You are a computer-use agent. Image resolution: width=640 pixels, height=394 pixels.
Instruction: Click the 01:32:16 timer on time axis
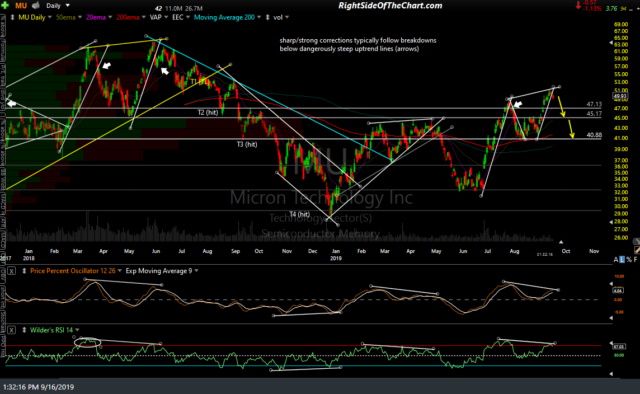(544, 254)
